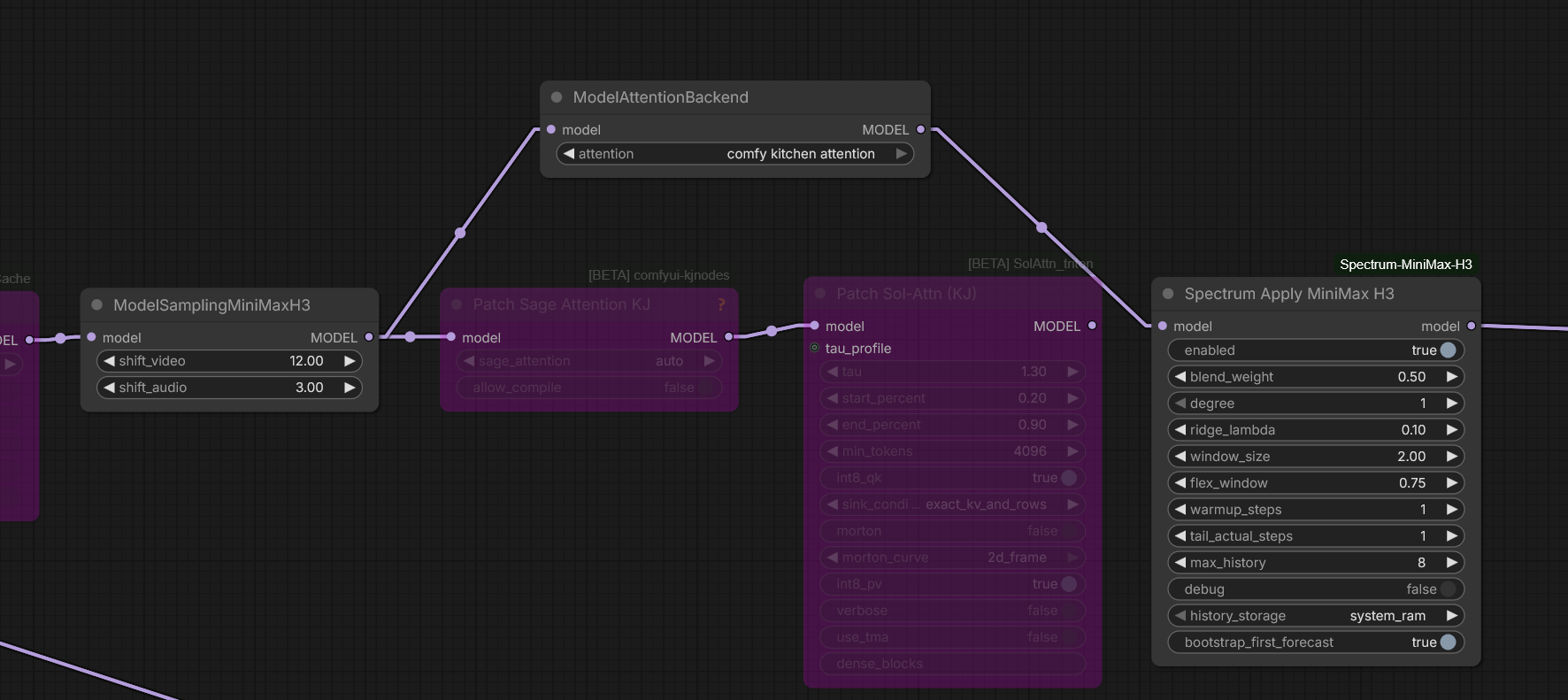Toggle the enabled switch in Spectrum Apply
Viewport: 1568px width, 700px height.
pyautogui.click(x=1448, y=350)
